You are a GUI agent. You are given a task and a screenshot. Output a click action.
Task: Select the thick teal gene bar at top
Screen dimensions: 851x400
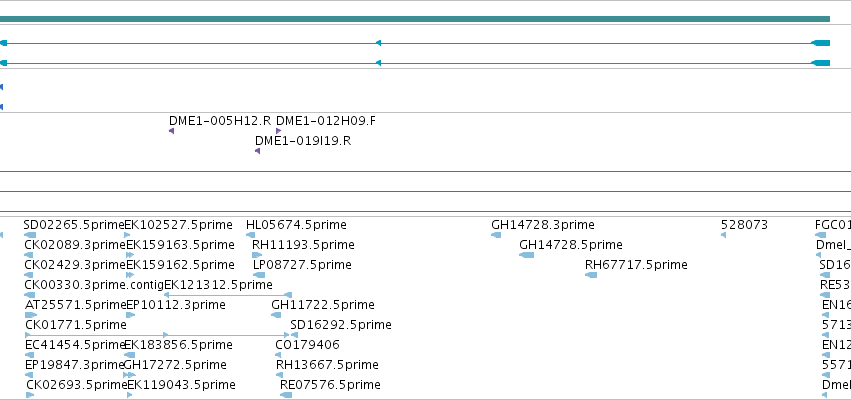(415, 19)
